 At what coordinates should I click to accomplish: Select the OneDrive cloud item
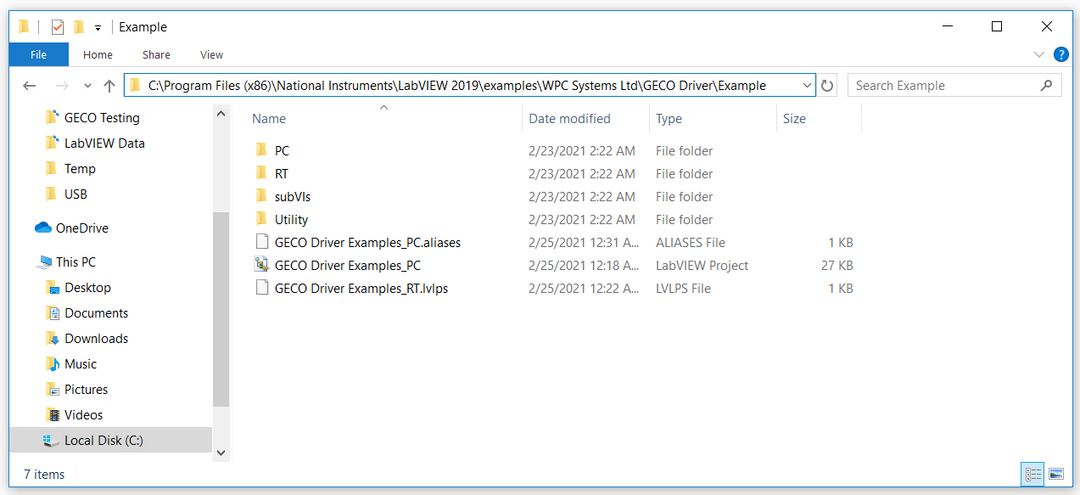(x=82, y=228)
